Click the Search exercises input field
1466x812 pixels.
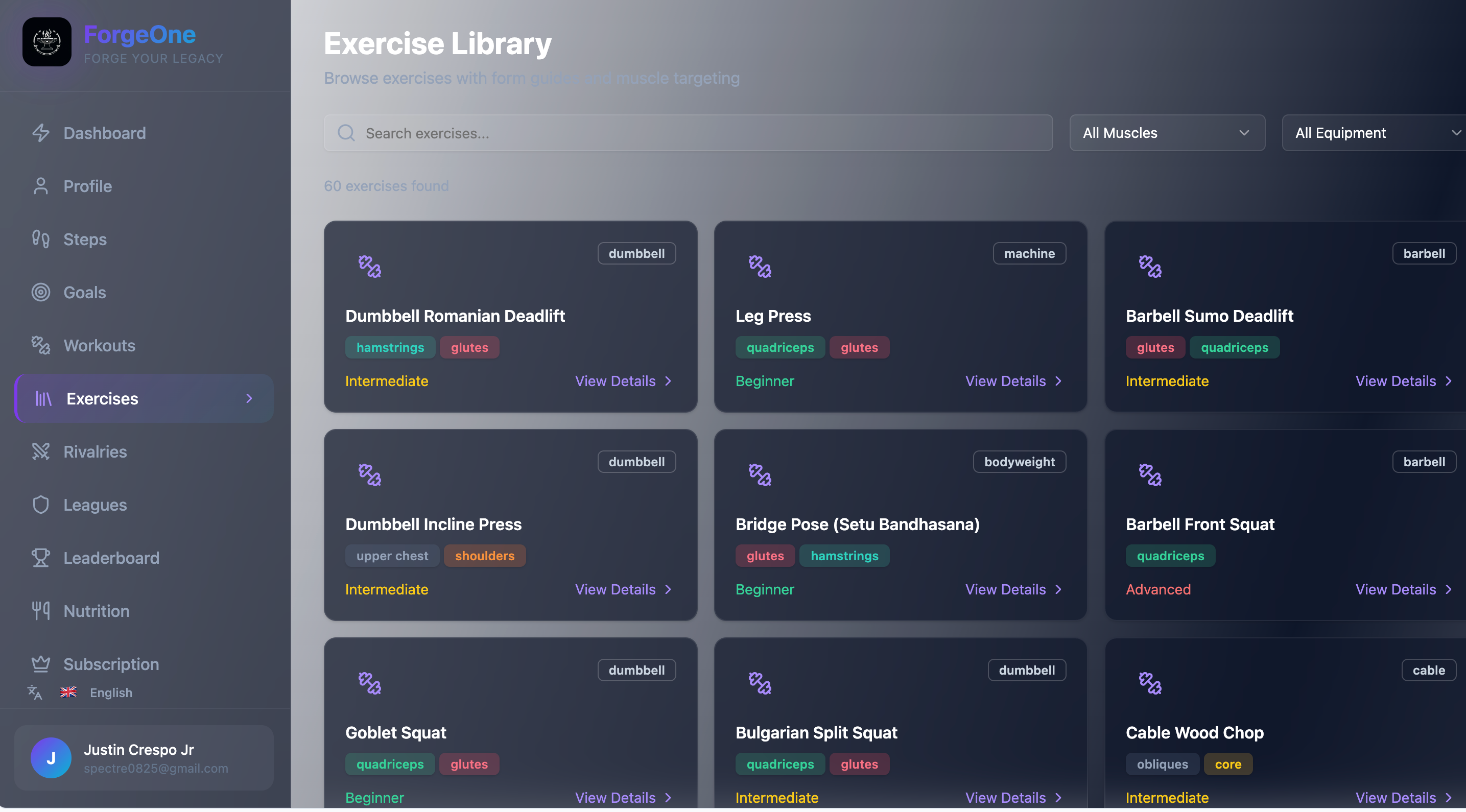689,133
